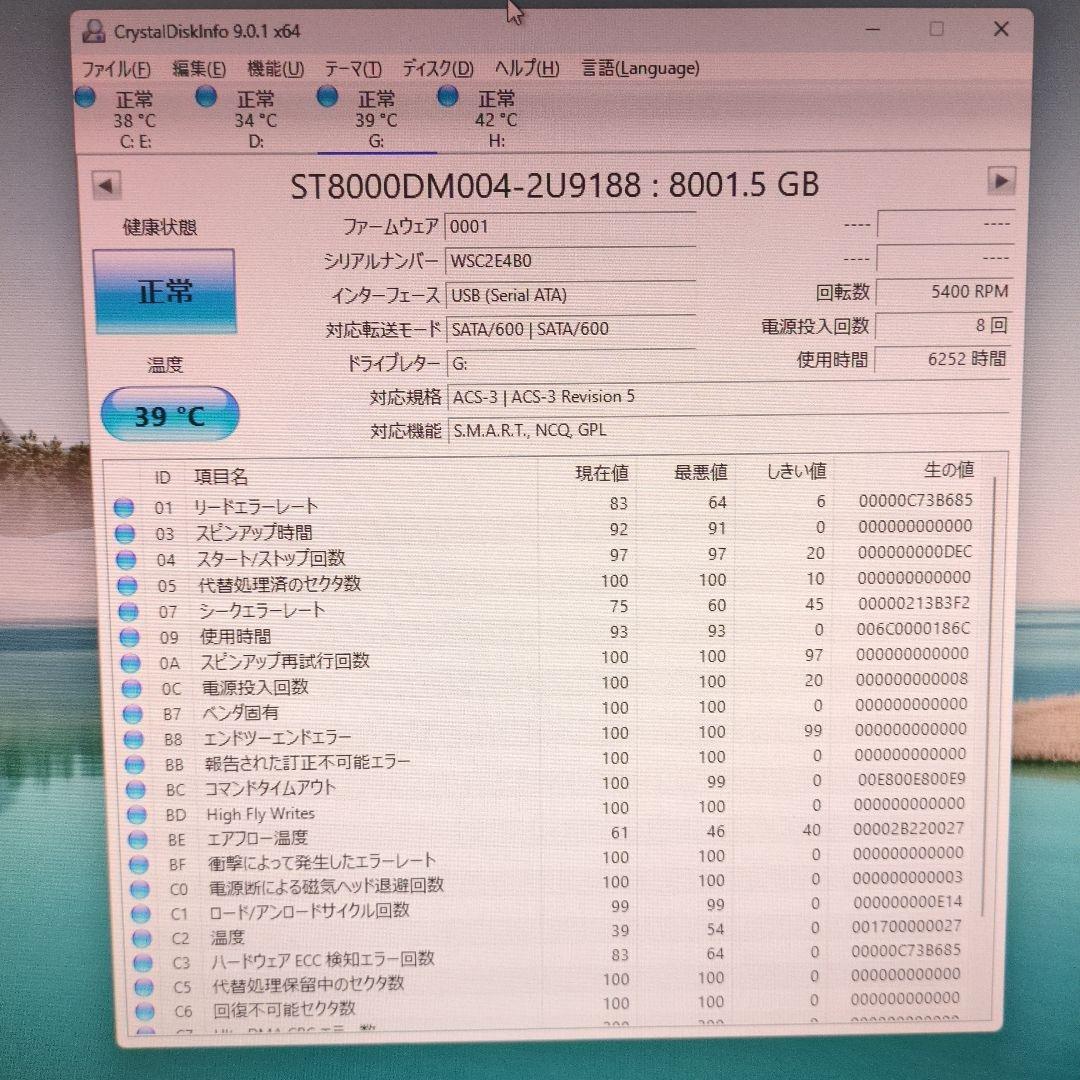Click the status orb for row C2 温度
Image resolution: width=1080 pixels, height=1080 pixels.
click(x=142, y=939)
